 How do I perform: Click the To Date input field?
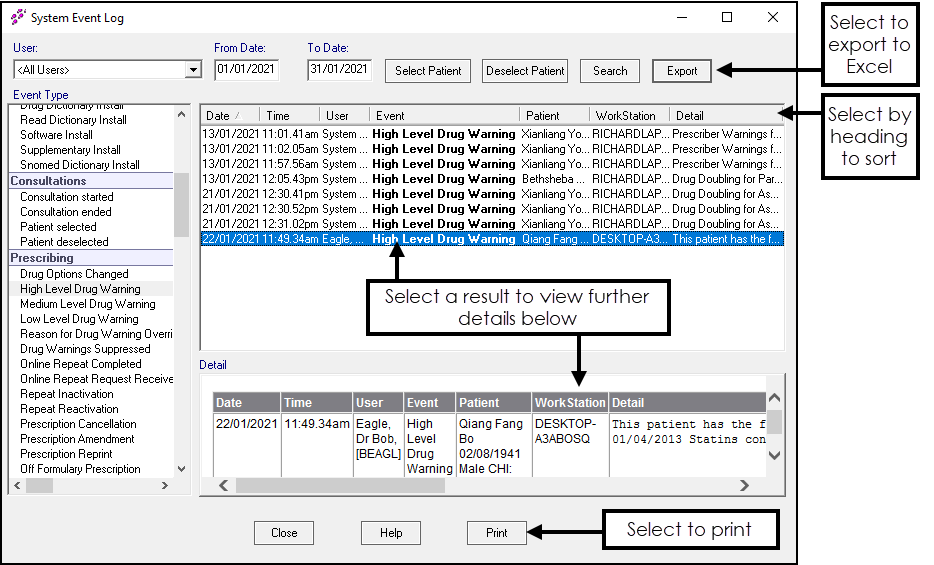[339, 70]
